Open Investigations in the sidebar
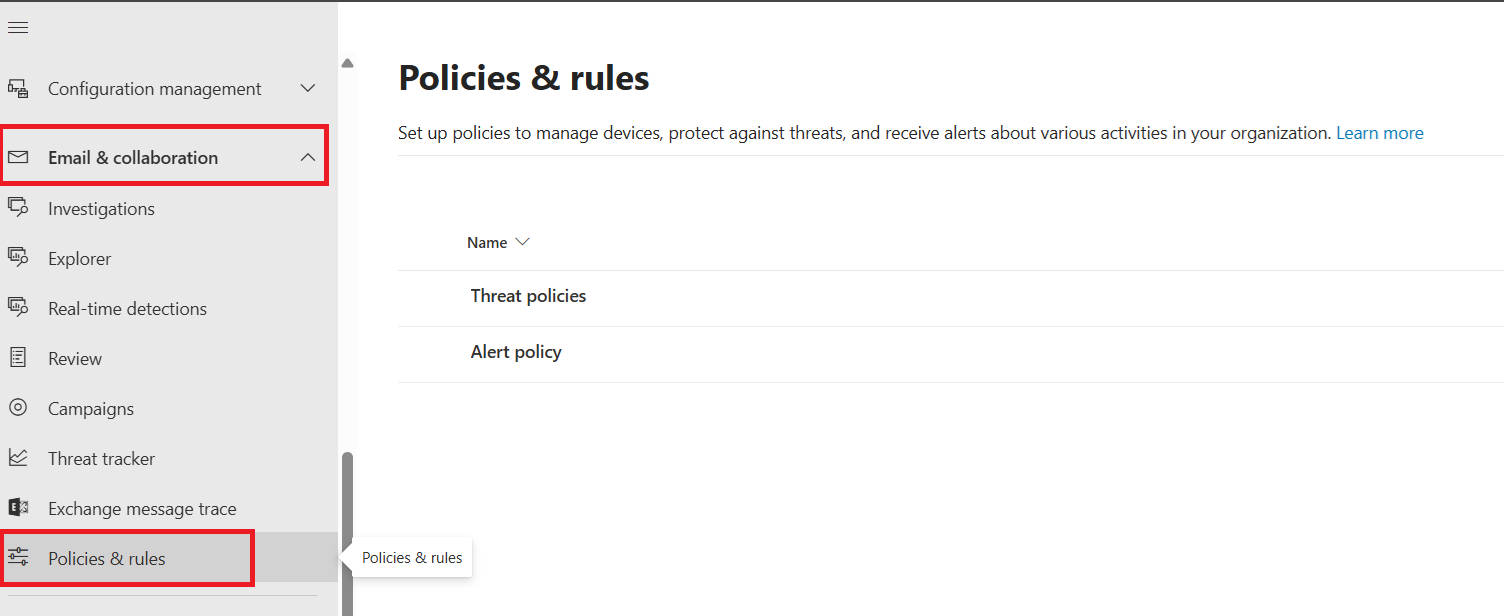Image resolution: width=1504 pixels, height=616 pixels. 101,209
